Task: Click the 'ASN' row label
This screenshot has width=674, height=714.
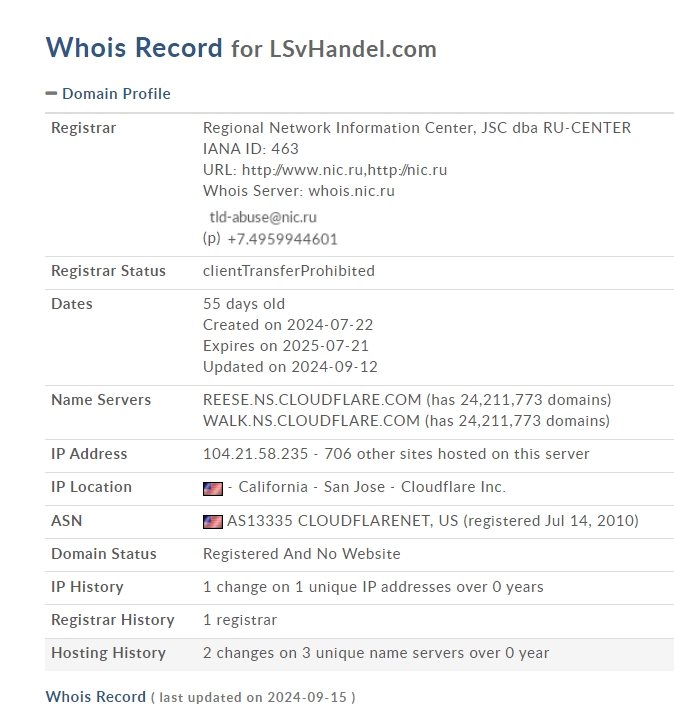Action: pos(66,520)
